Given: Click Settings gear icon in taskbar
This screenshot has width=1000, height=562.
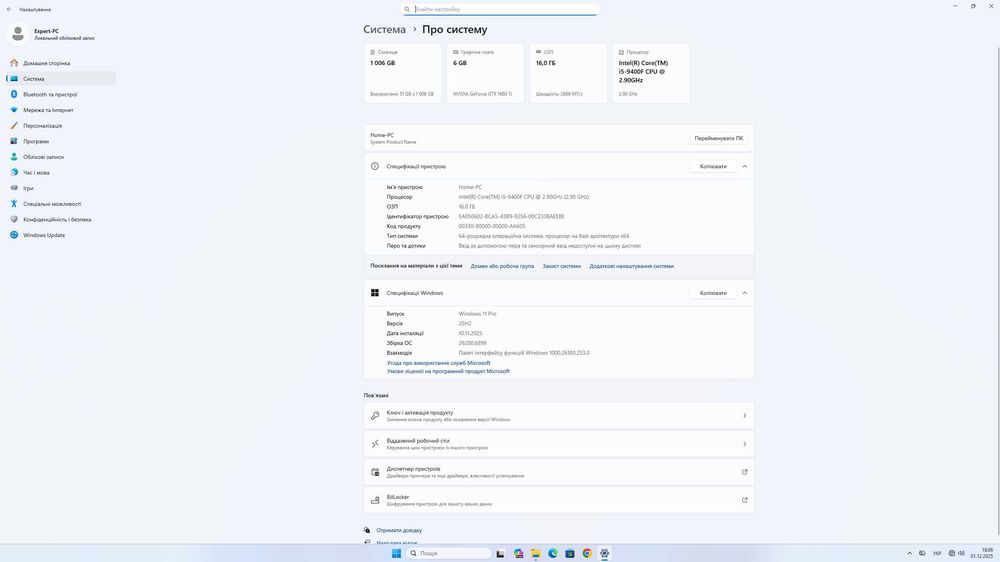Looking at the screenshot, I should pos(605,553).
